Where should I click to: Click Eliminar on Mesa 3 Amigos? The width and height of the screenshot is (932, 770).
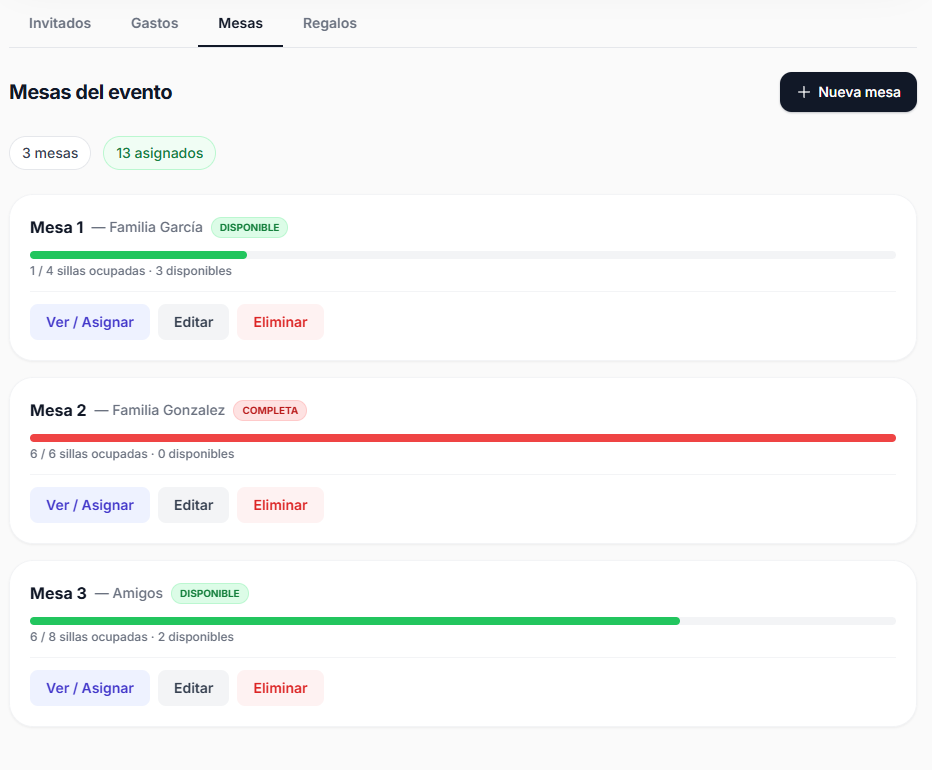(x=280, y=688)
